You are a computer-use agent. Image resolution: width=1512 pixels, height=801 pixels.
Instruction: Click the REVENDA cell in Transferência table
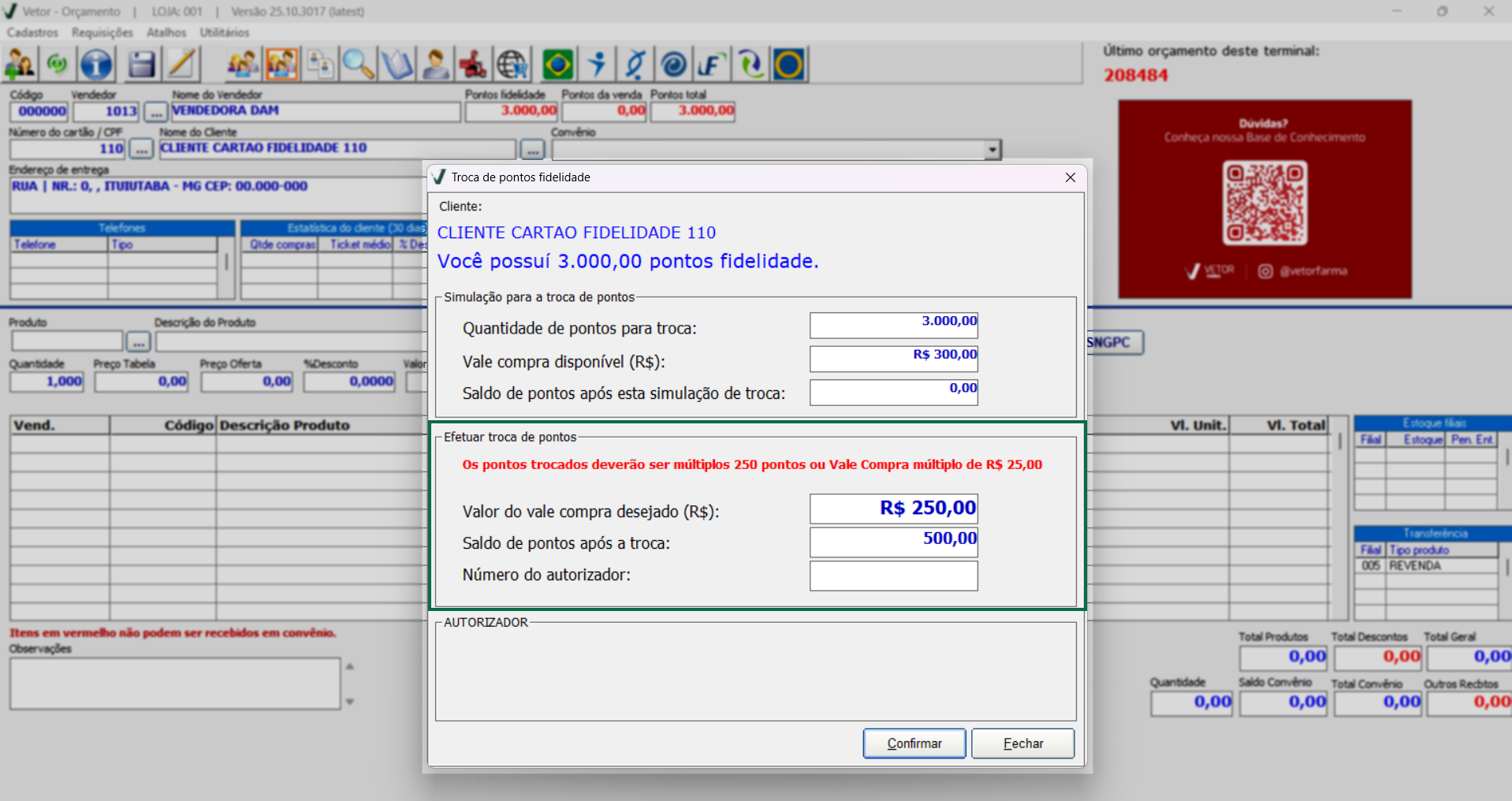click(1443, 566)
